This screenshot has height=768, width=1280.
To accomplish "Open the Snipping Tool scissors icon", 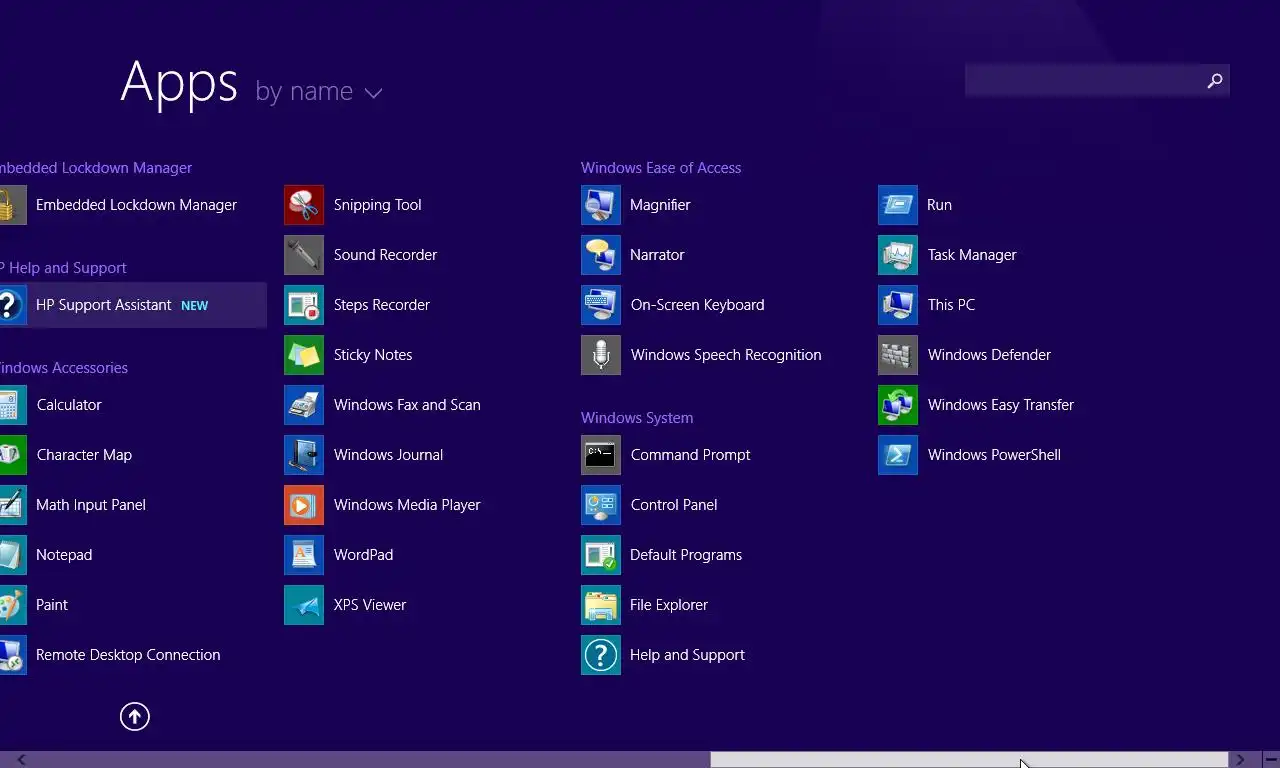I will click(304, 205).
